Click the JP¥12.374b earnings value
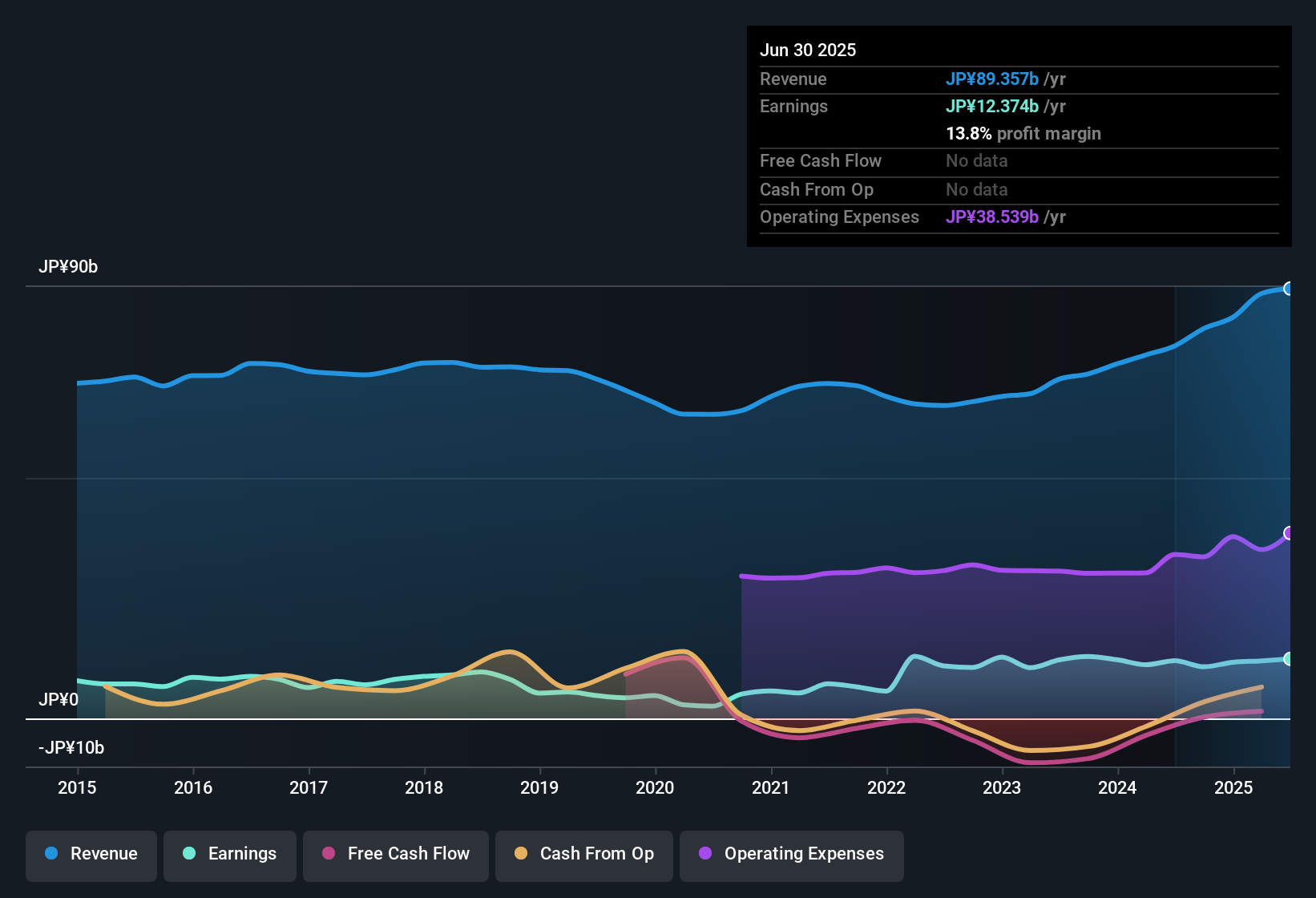This screenshot has width=1316, height=898. click(x=992, y=107)
